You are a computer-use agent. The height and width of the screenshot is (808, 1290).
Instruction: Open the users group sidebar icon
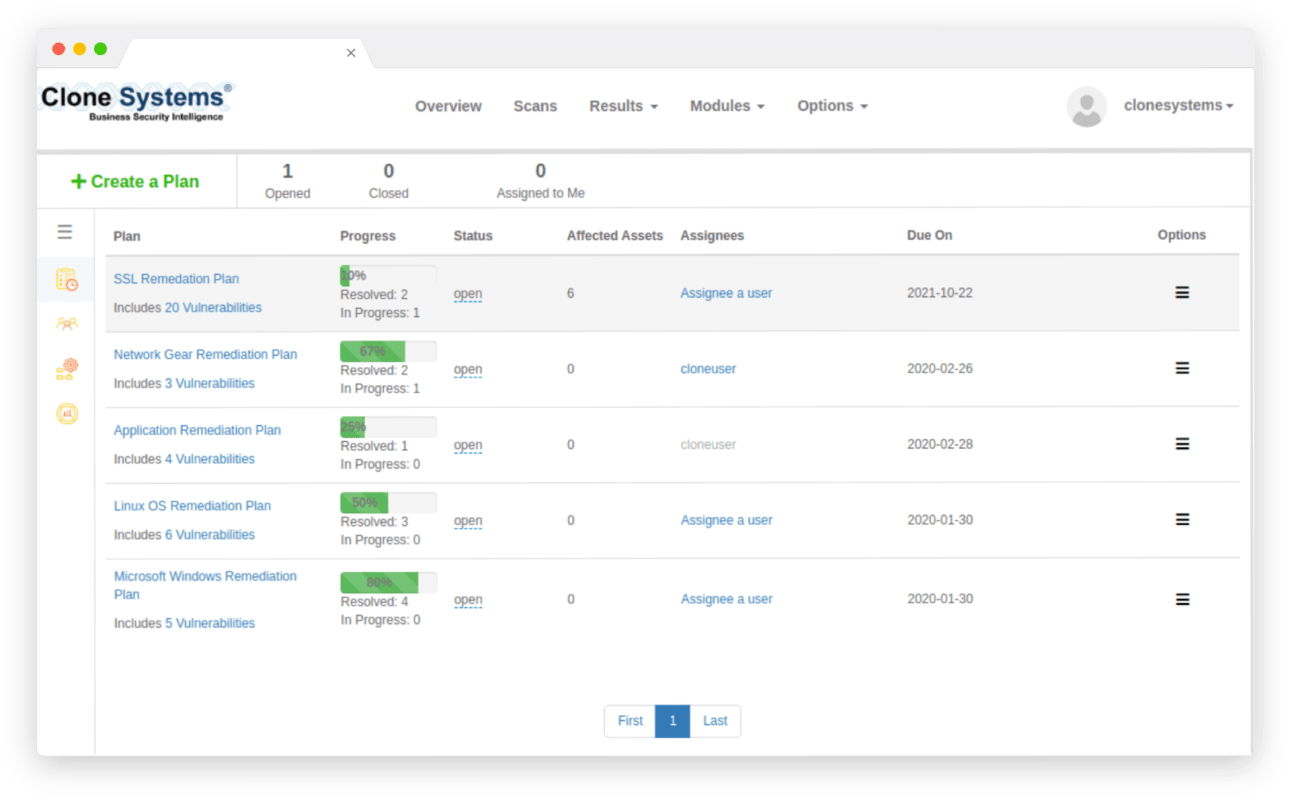[x=67, y=324]
